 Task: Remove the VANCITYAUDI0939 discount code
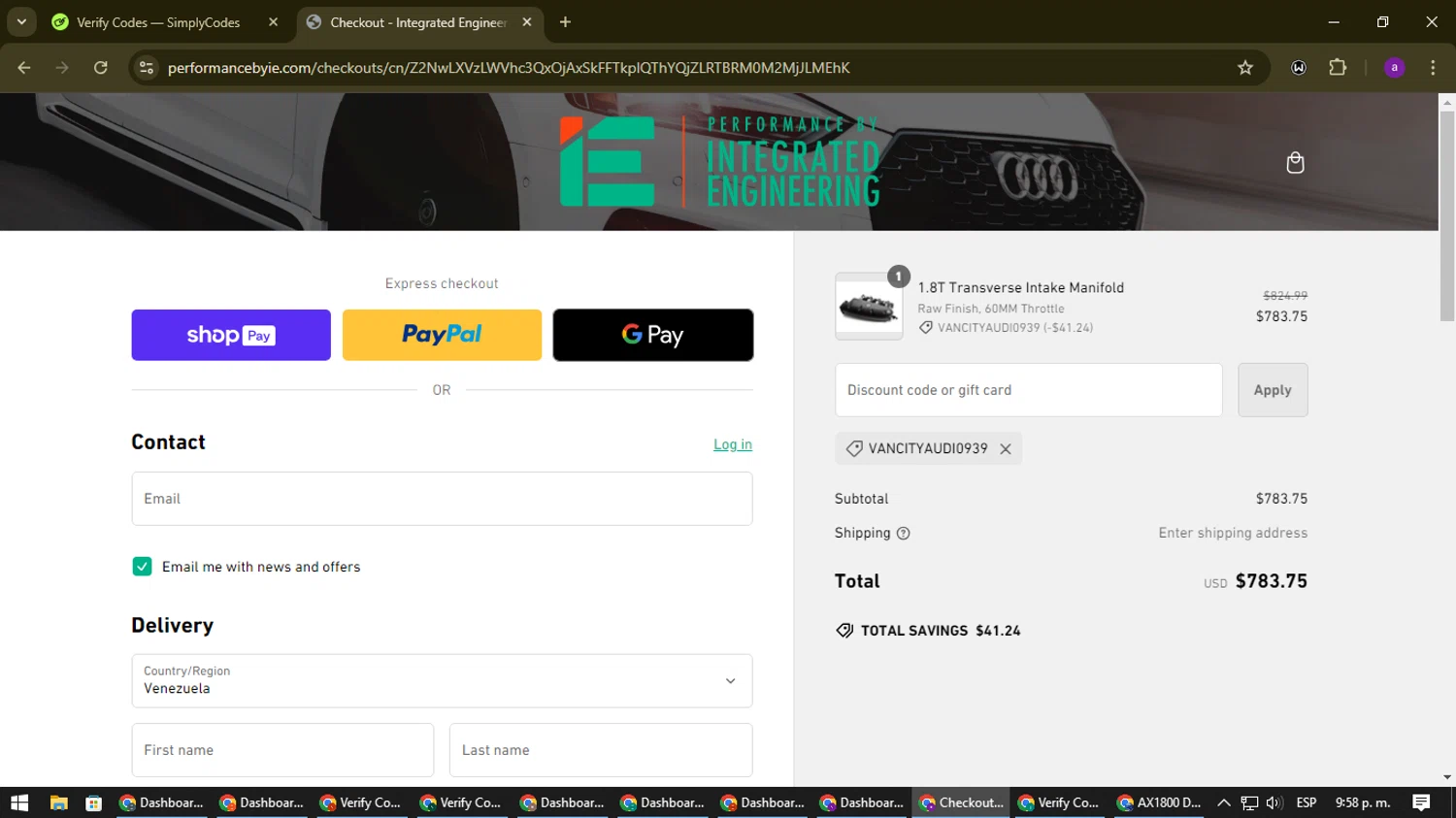point(1006,448)
